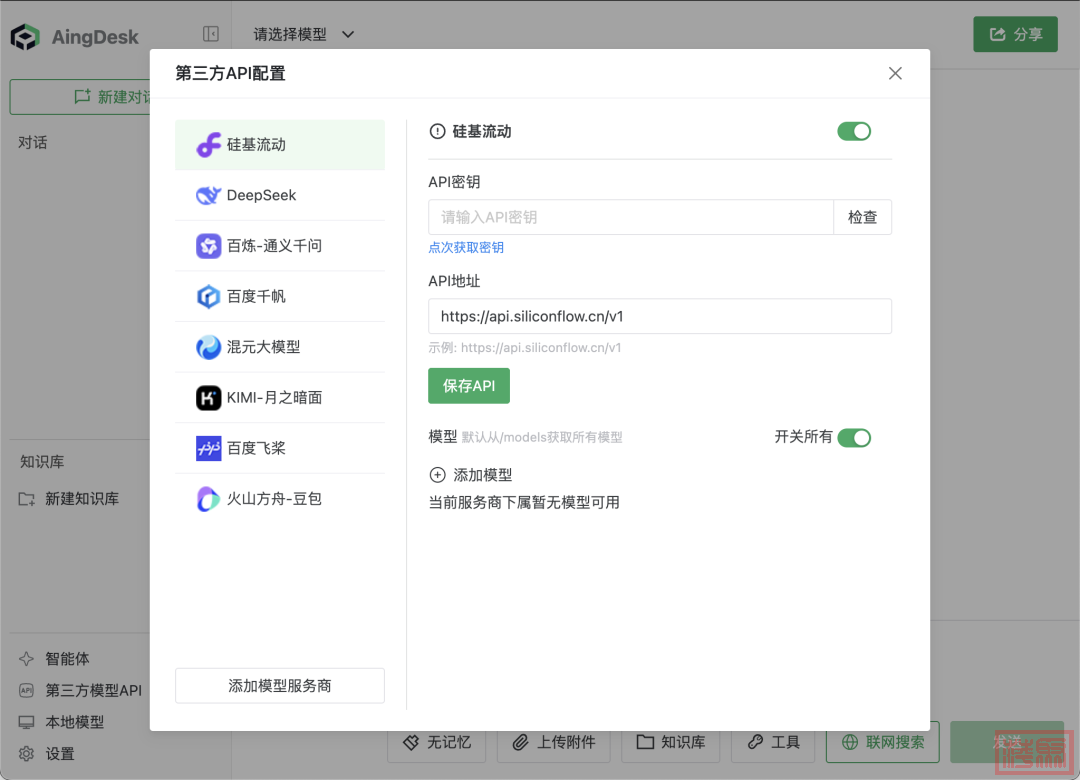Select the 混元大模型 provider entry
The height and width of the screenshot is (780, 1080).
(280, 347)
